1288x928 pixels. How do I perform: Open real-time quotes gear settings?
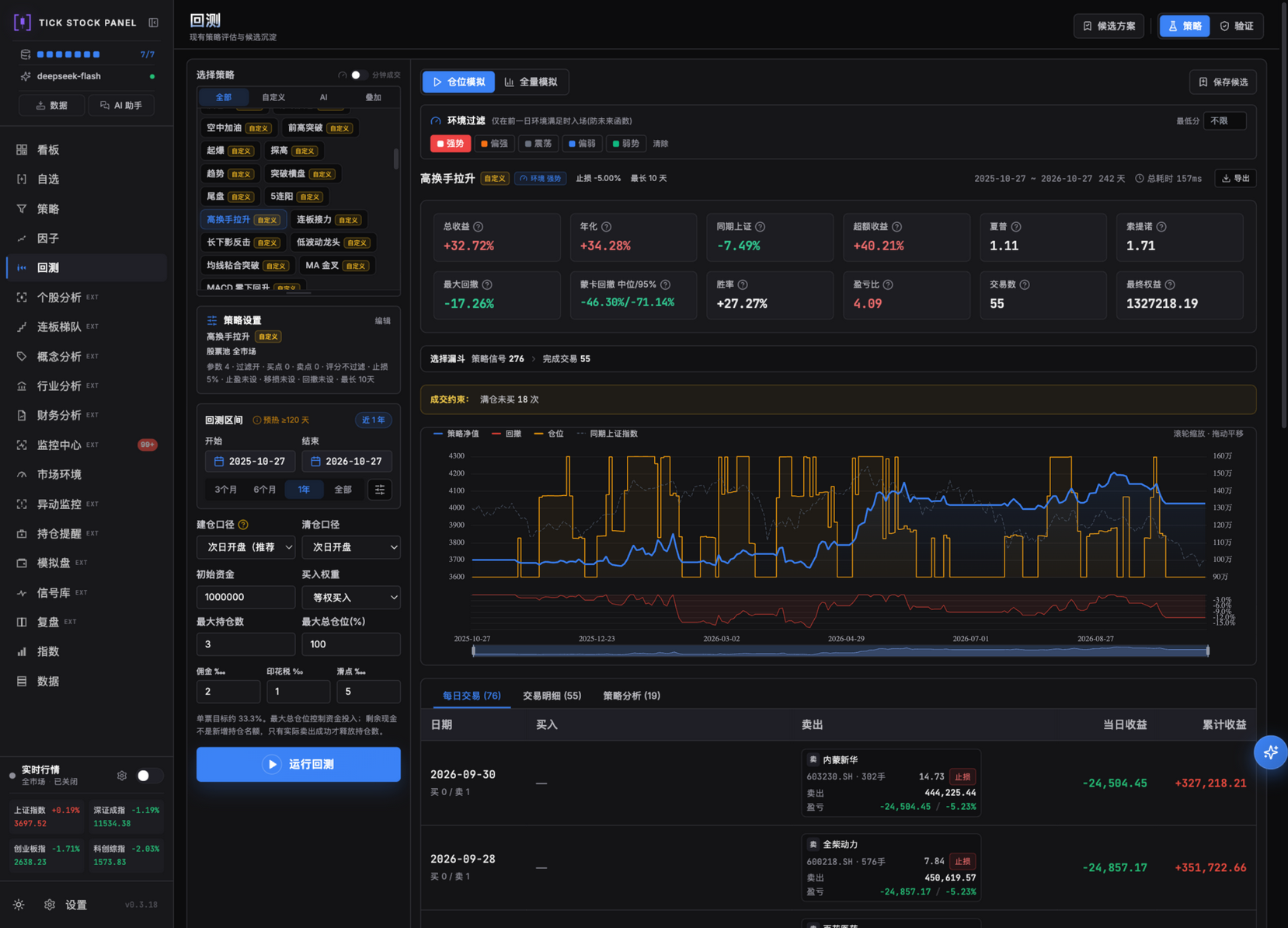click(122, 776)
